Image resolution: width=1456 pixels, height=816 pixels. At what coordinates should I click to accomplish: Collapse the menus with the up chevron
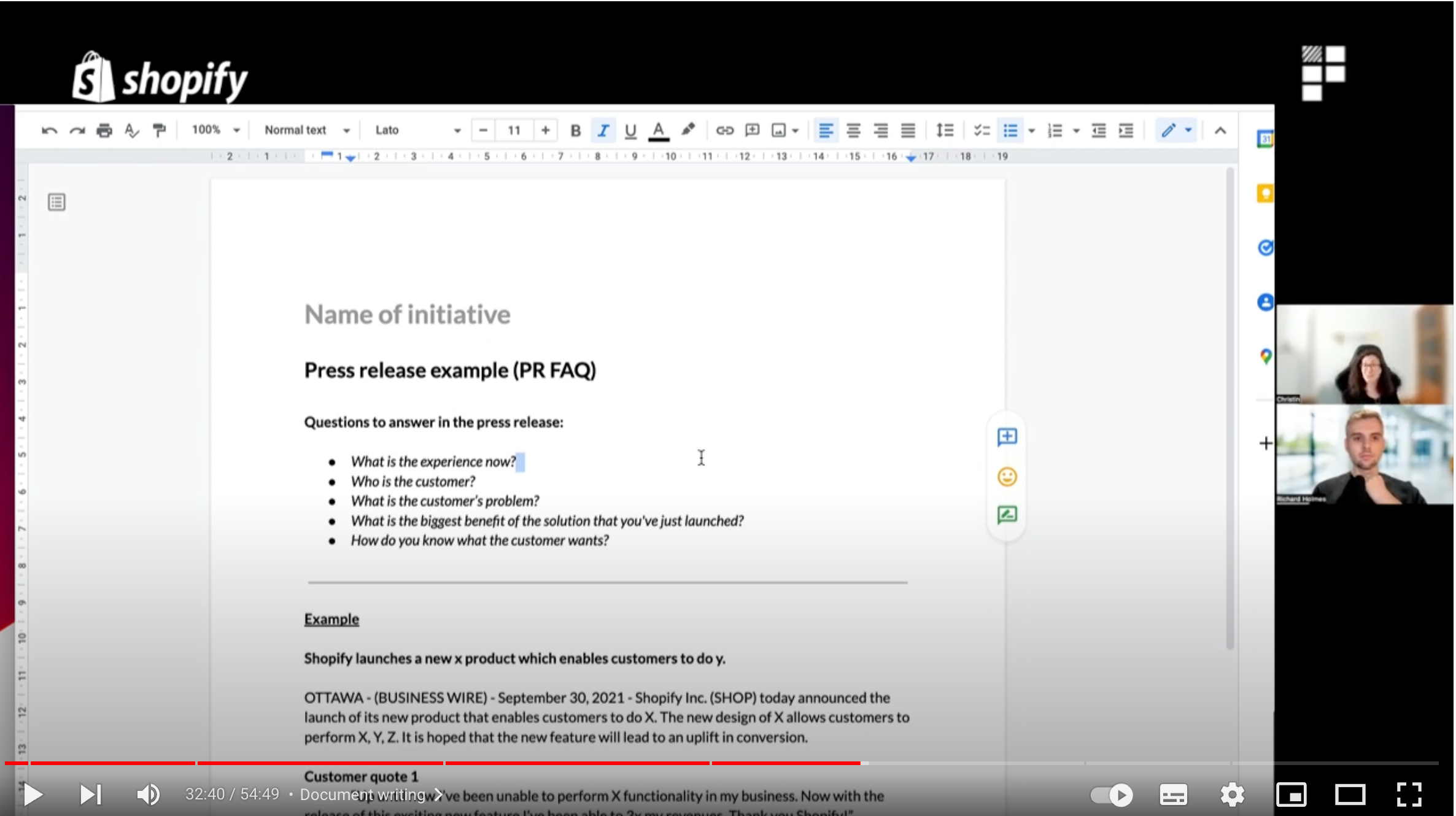click(x=1220, y=130)
